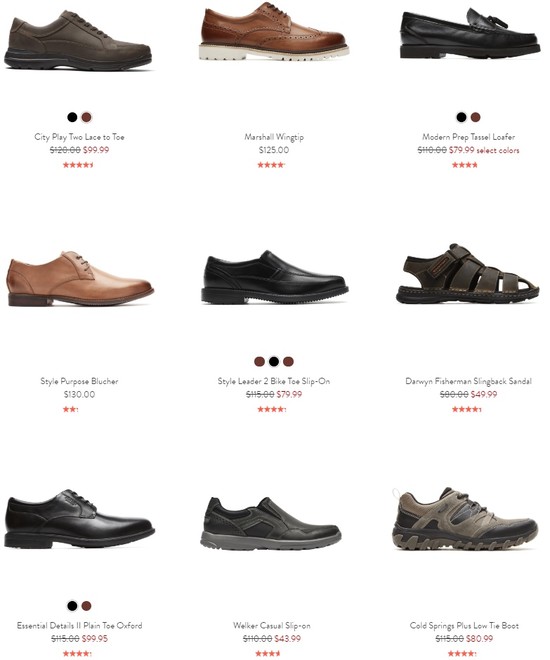The height and width of the screenshot is (660, 550).
Task: Pick black swatch for Essential Details II Oxford
Action: click(72, 606)
